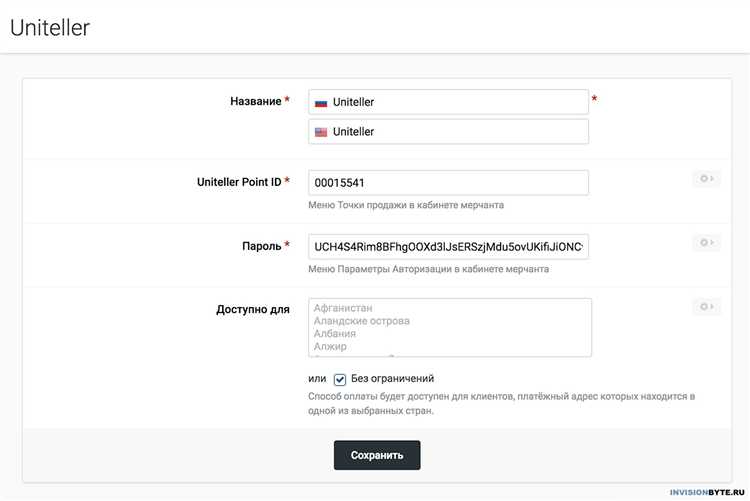Click the Russian-flag Uniteller name field

click(448, 102)
